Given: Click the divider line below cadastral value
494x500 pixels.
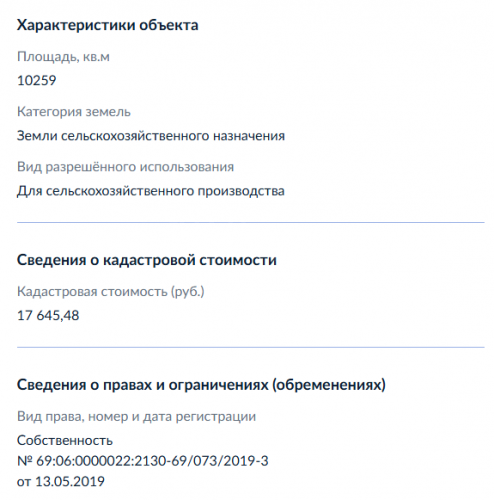Looking at the screenshot, I should (251, 347).
